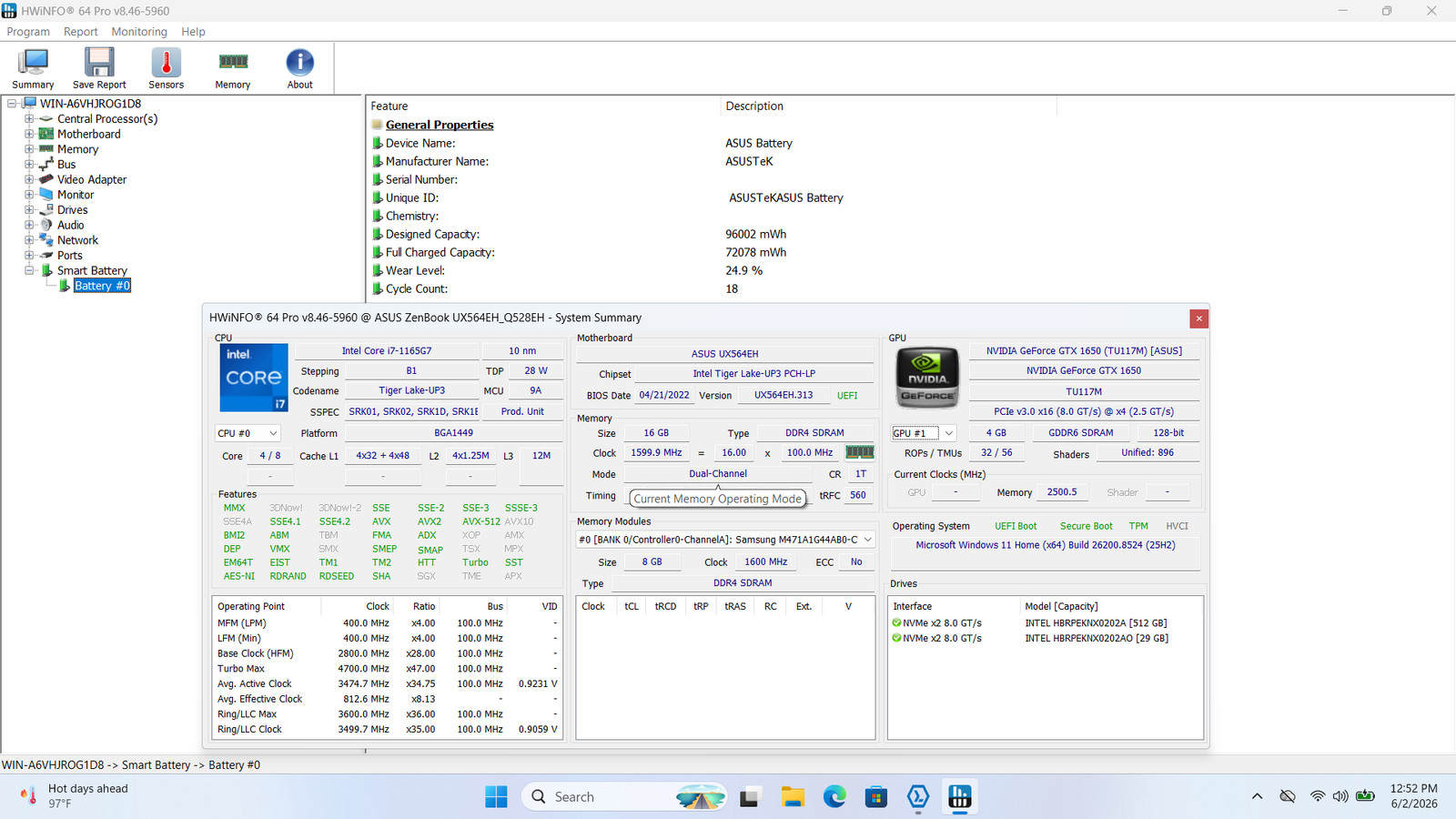1456x819 pixels.
Task: Click the battery tray icon
Action: [1365, 796]
